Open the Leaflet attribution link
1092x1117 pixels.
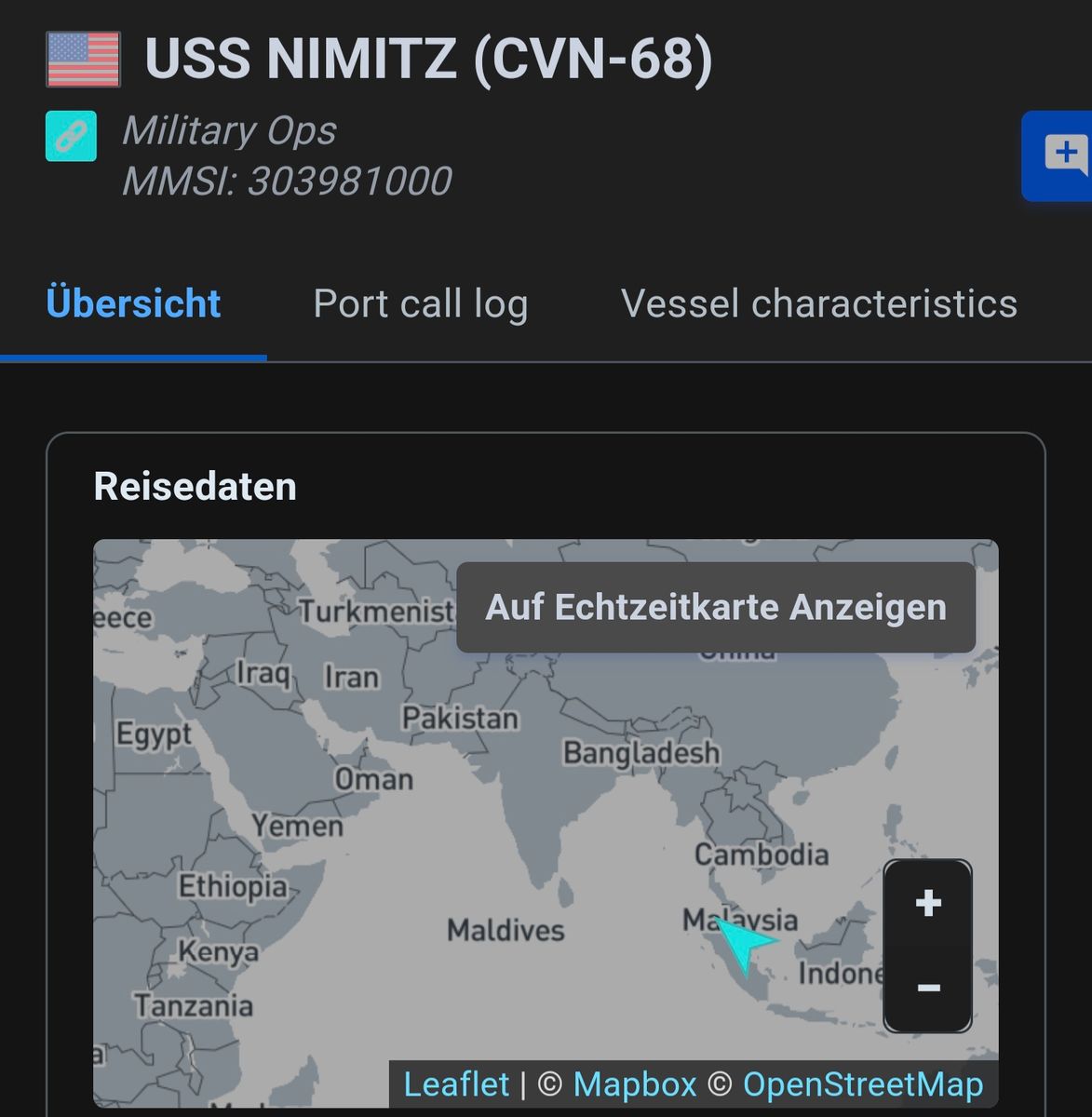point(455,1084)
